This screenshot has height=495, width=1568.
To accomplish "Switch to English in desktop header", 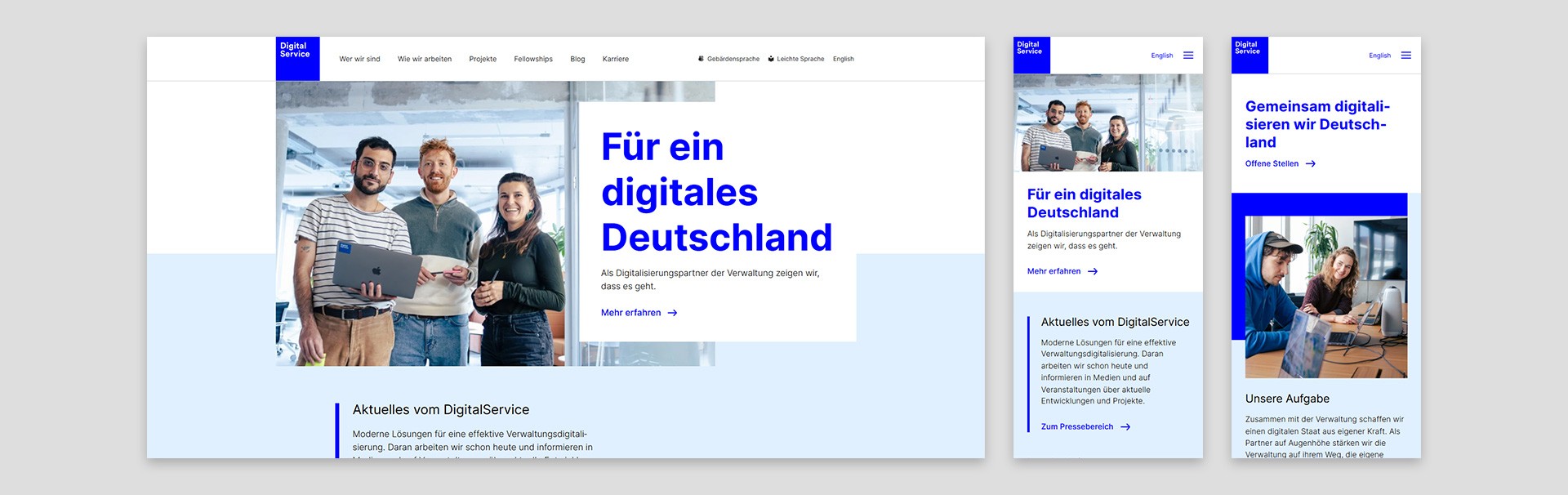I will click(844, 59).
